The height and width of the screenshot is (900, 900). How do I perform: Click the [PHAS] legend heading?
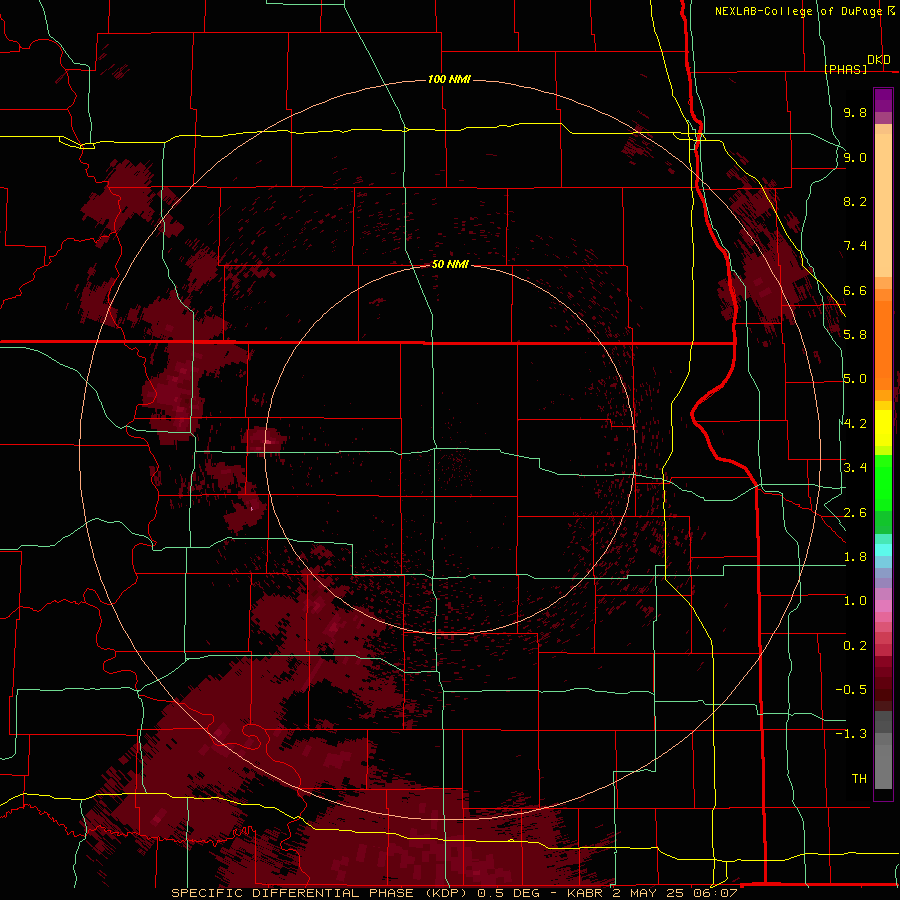pyautogui.click(x=845, y=69)
